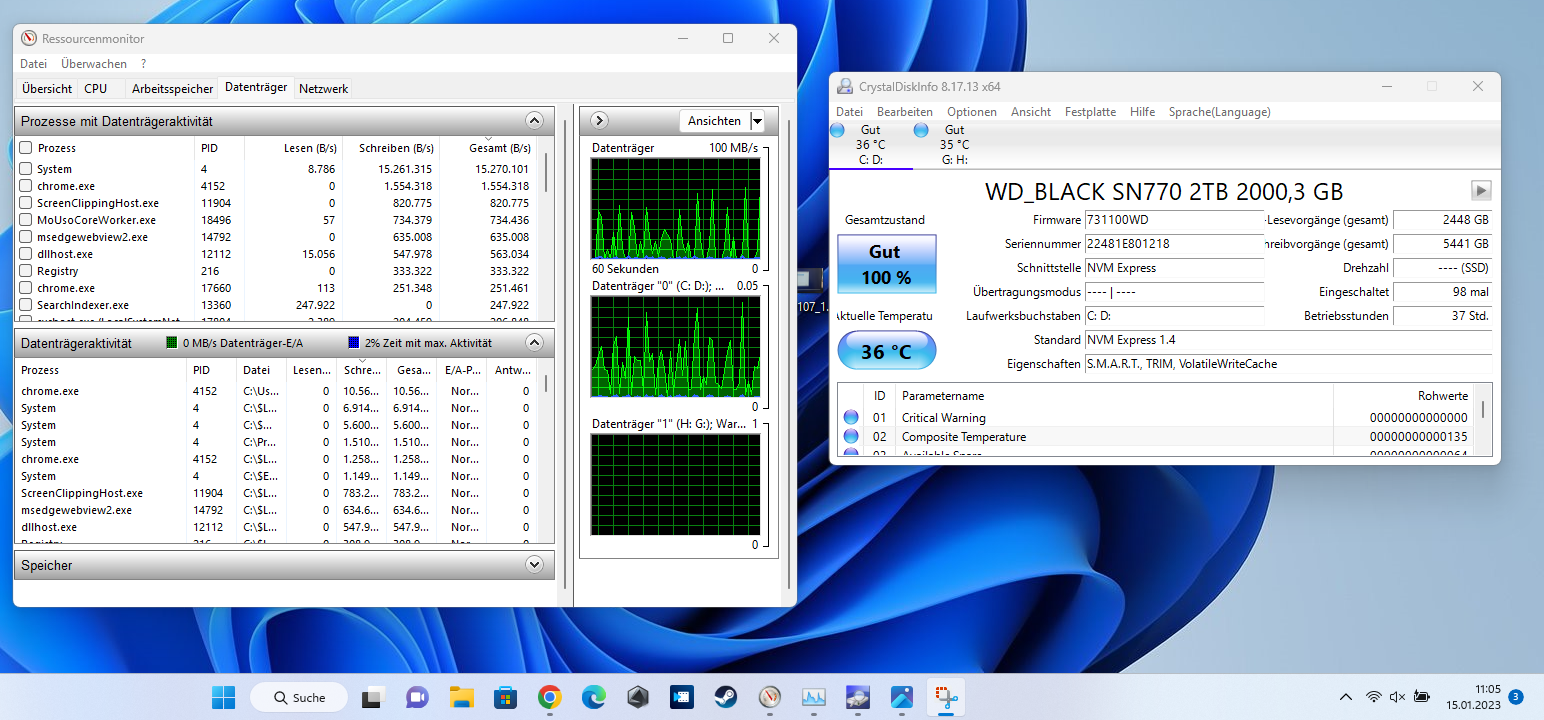Sort by Schreiben (B/s) column header
Image resolution: width=1544 pixels, height=720 pixels.
[390, 148]
